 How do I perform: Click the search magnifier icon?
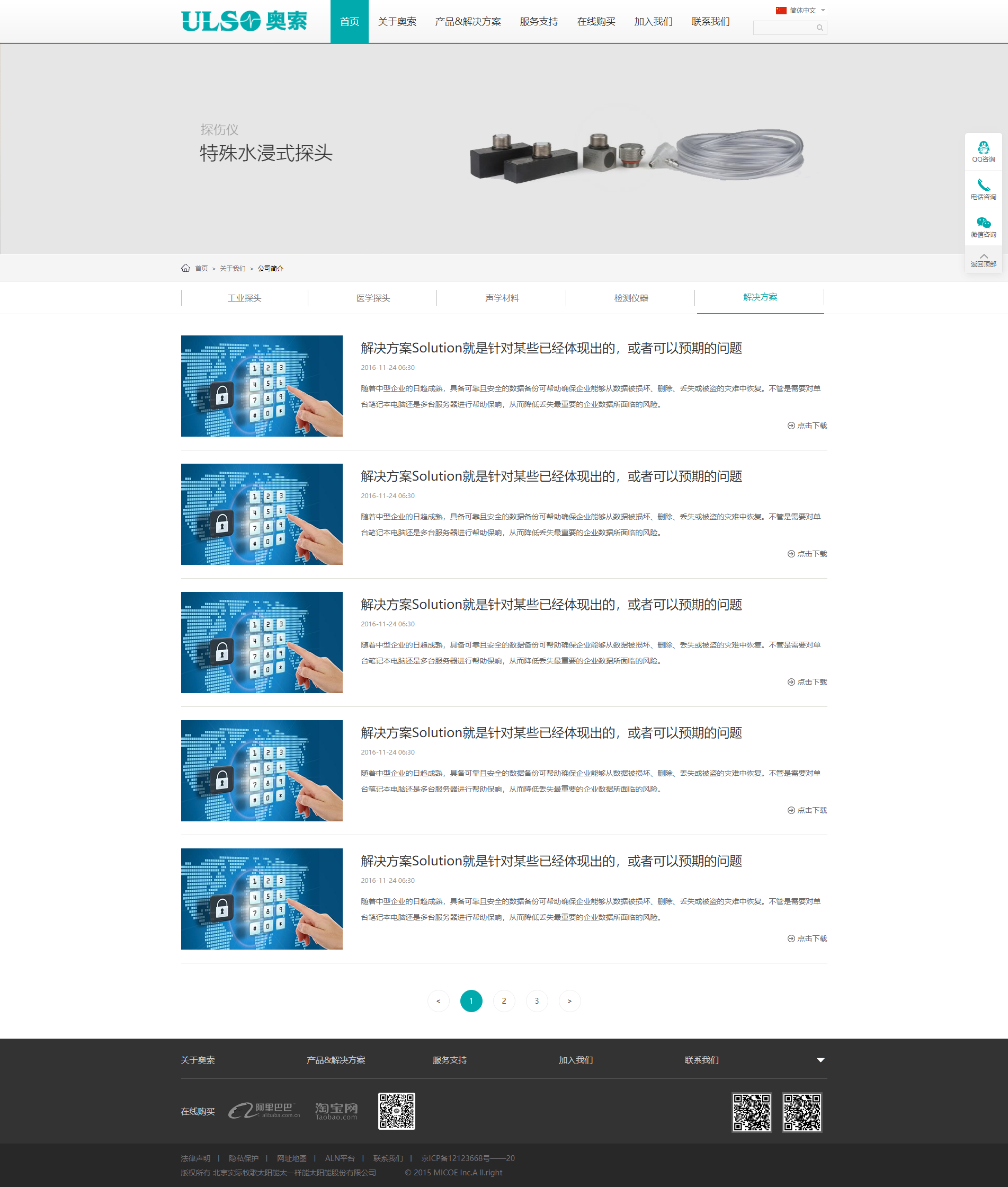point(819,28)
